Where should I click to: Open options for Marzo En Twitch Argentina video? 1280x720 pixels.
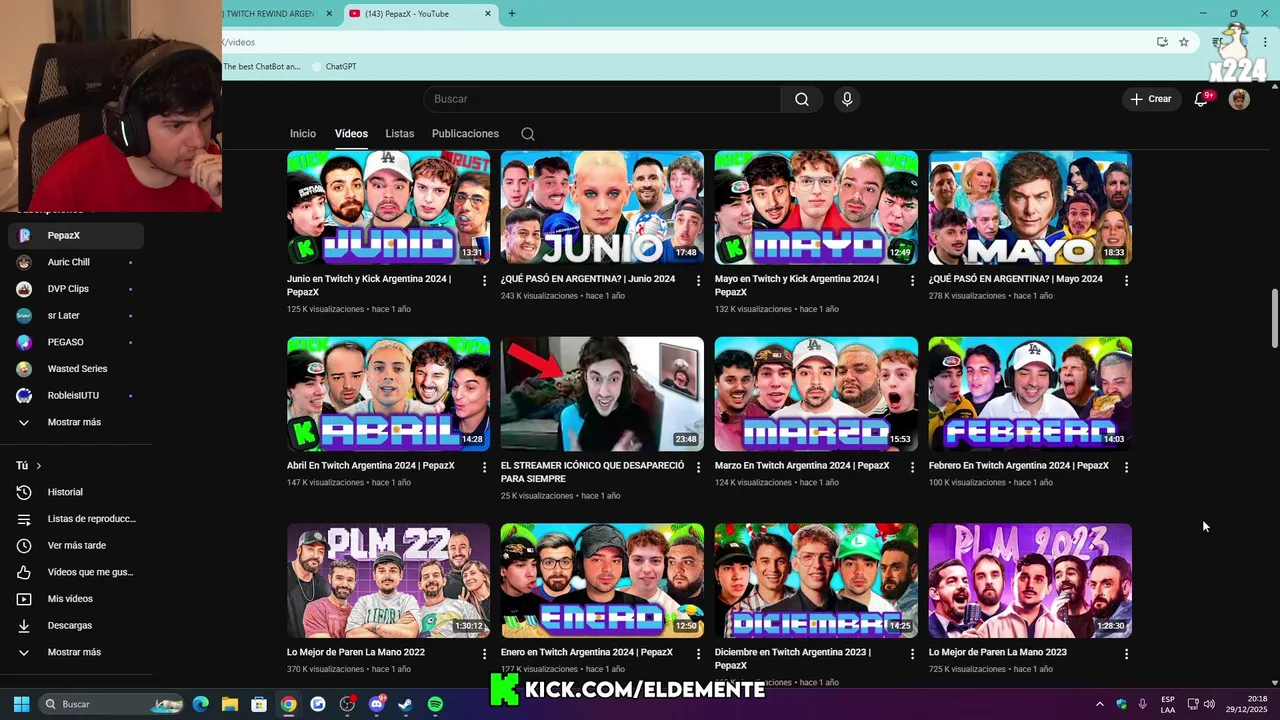(912, 467)
